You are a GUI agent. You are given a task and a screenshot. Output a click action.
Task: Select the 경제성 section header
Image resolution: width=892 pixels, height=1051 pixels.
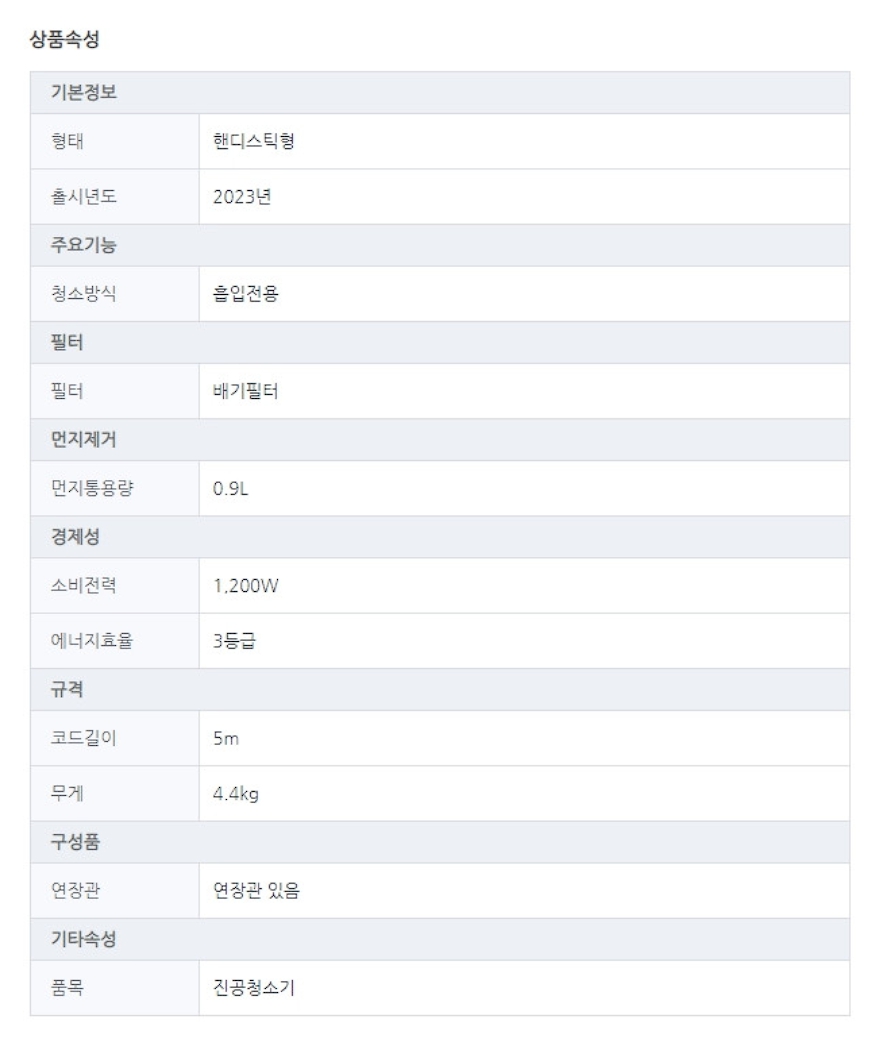440,537
